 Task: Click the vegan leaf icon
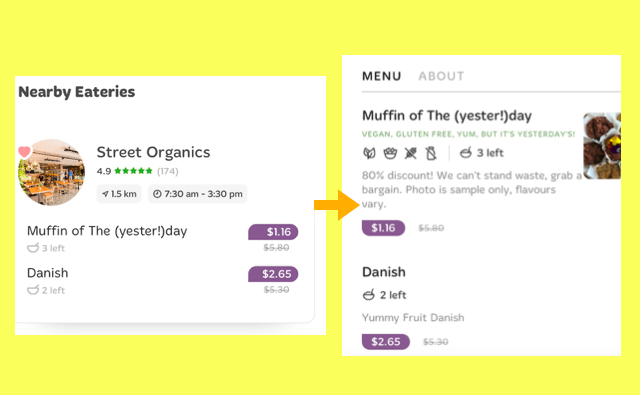pyautogui.click(x=369, y=153)
